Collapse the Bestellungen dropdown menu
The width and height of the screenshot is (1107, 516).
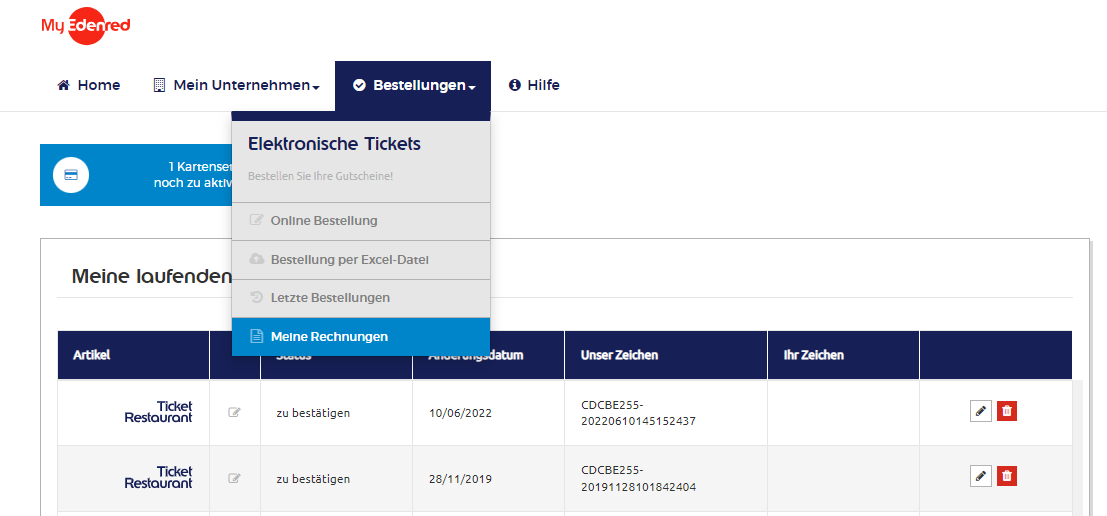tap(413, 85)
